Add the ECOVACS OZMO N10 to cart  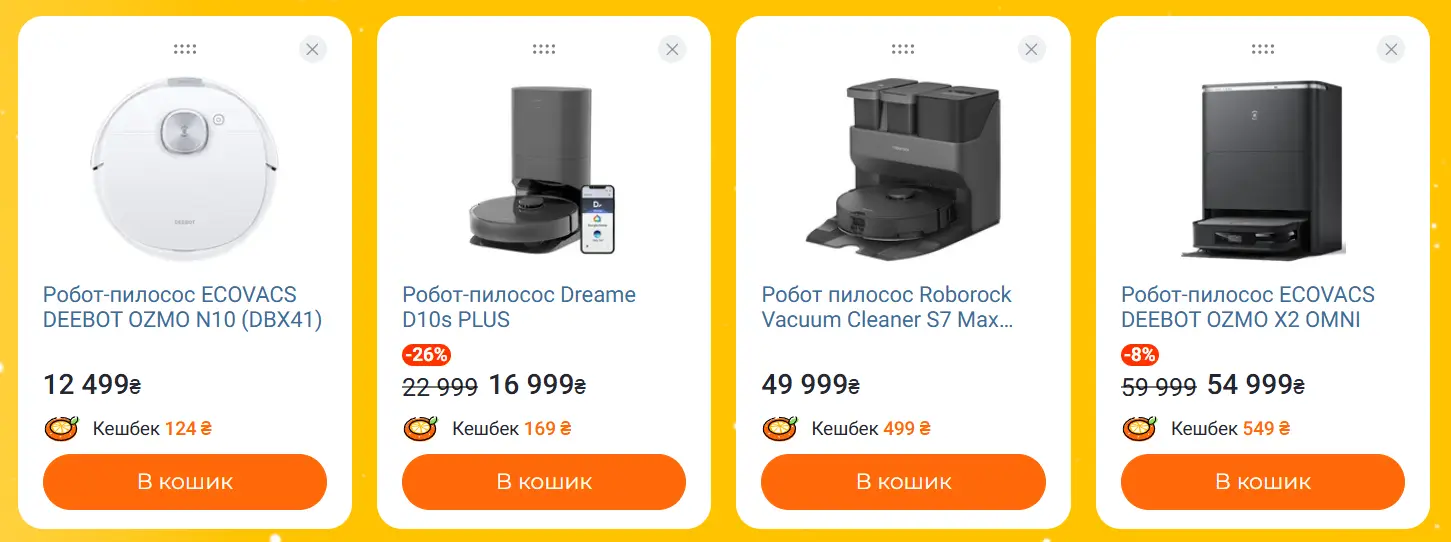[185, 482]
